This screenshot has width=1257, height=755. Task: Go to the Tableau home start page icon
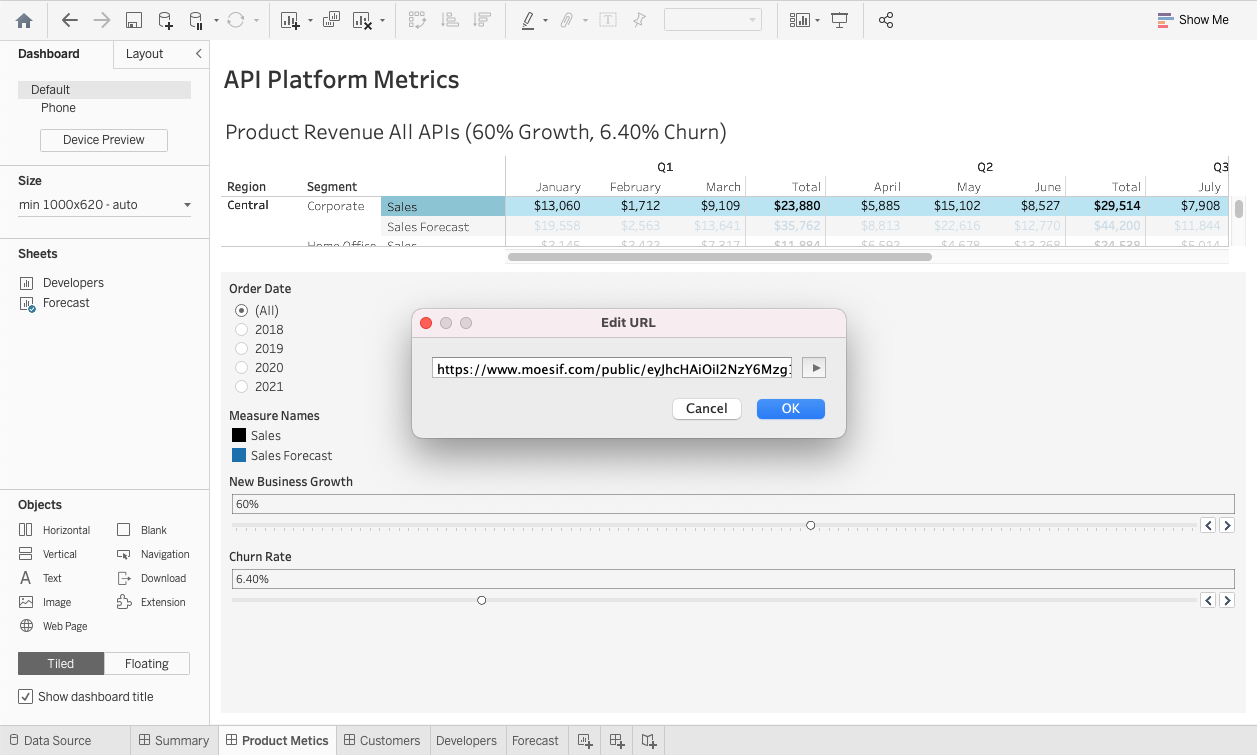click(x=24, y=20)
